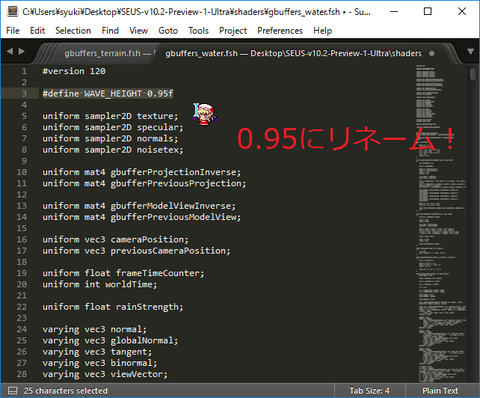Click 'uniform sampler2D normals;' line
This screenshot has height=398, width=480.
pyautogui.click(x=110, y=138)
